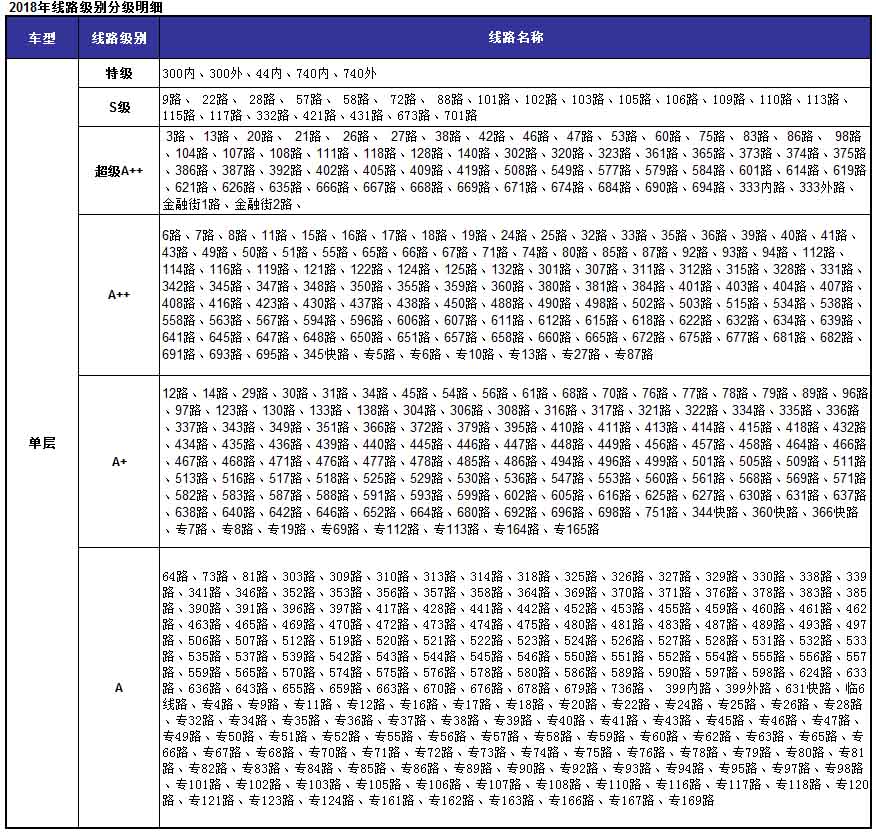Click the 线路级别 column header
The image size is (876, 839).
click(119, 38)
